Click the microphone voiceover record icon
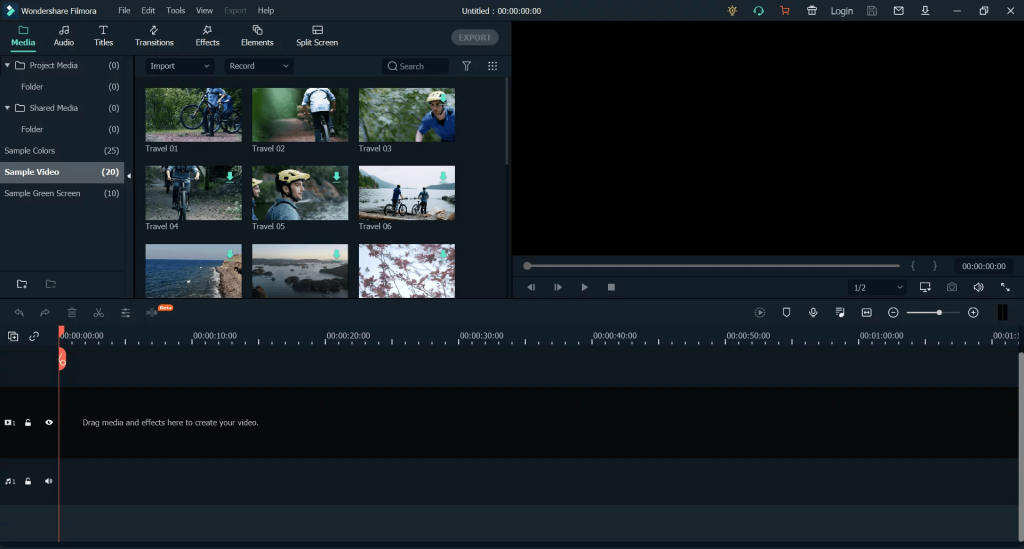 (x=813, y=313)
